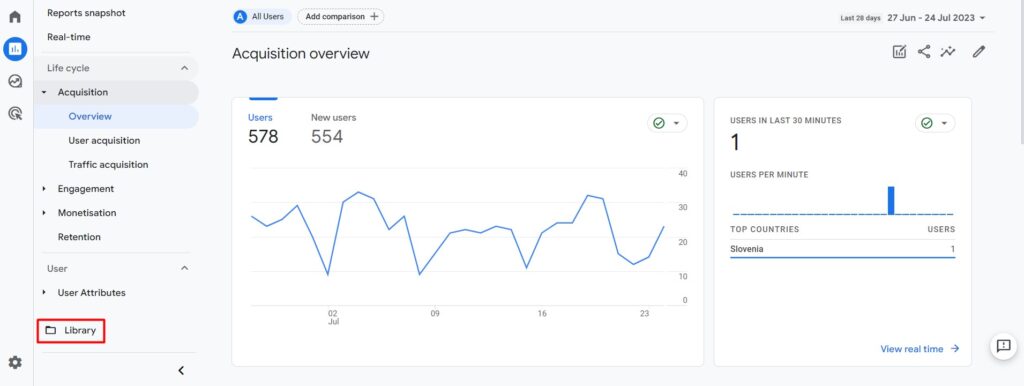Click the USERS IN LAST 30 MINUTES label
The image size is (1024, 386).
pos(786,121)
